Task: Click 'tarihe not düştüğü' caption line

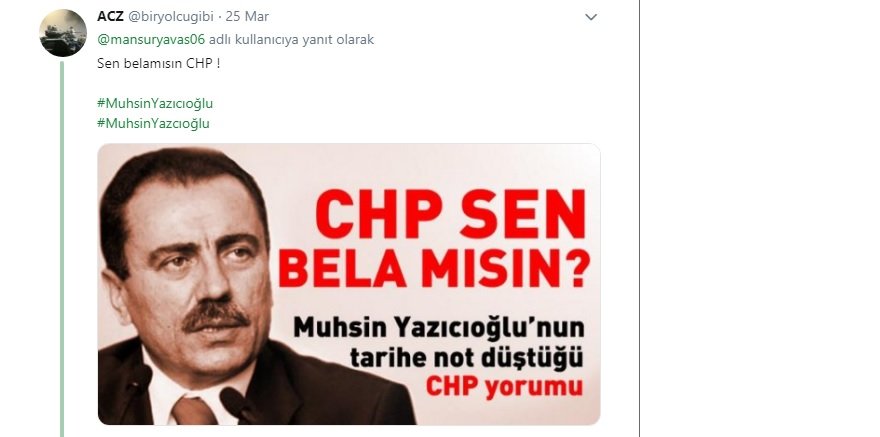Action: [x=466, y=358]
